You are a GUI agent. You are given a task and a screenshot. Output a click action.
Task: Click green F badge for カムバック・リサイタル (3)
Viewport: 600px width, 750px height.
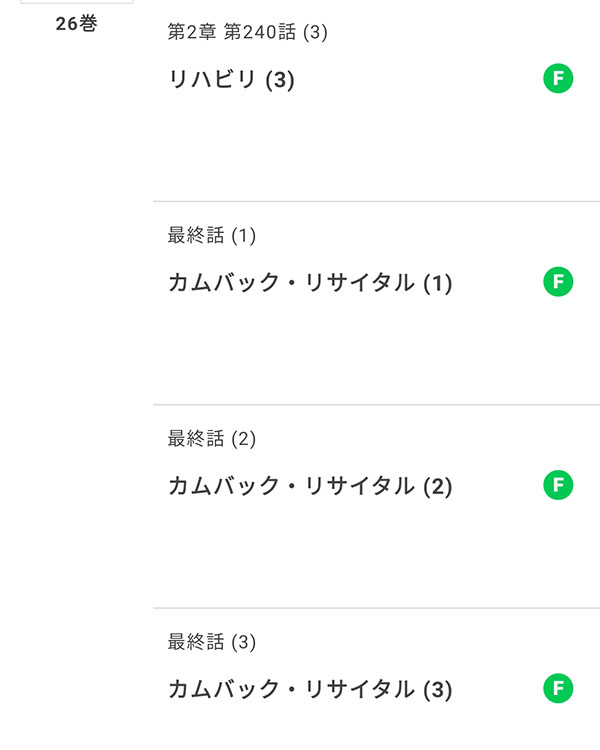pos(558,688)
